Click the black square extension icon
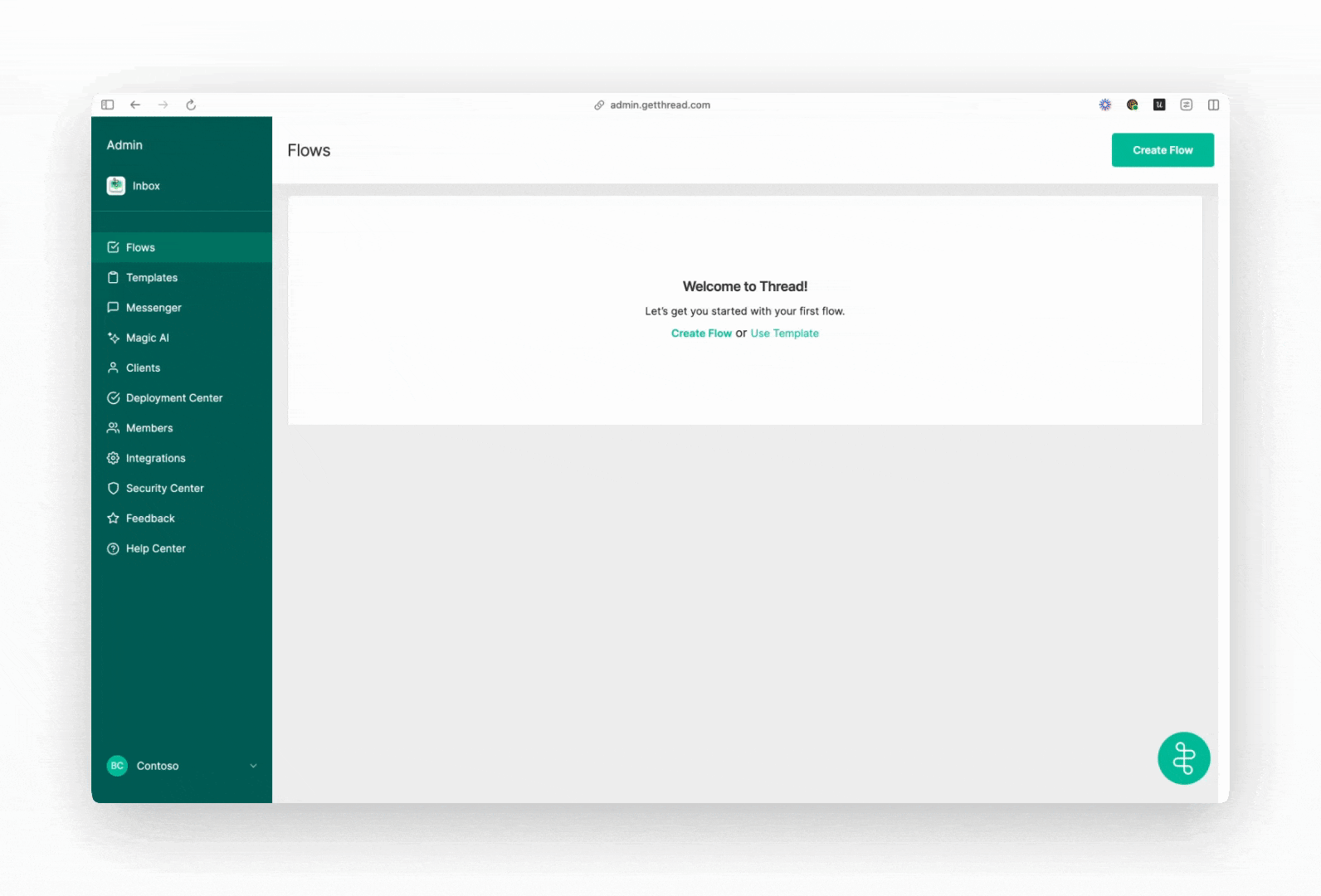 coord(1159,105)
